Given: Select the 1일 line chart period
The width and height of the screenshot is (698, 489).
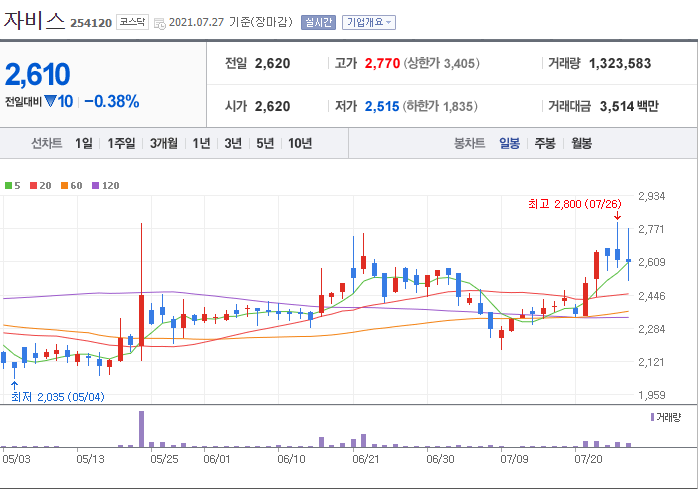Looking at the screenshot, I should (x=84, y=143).
